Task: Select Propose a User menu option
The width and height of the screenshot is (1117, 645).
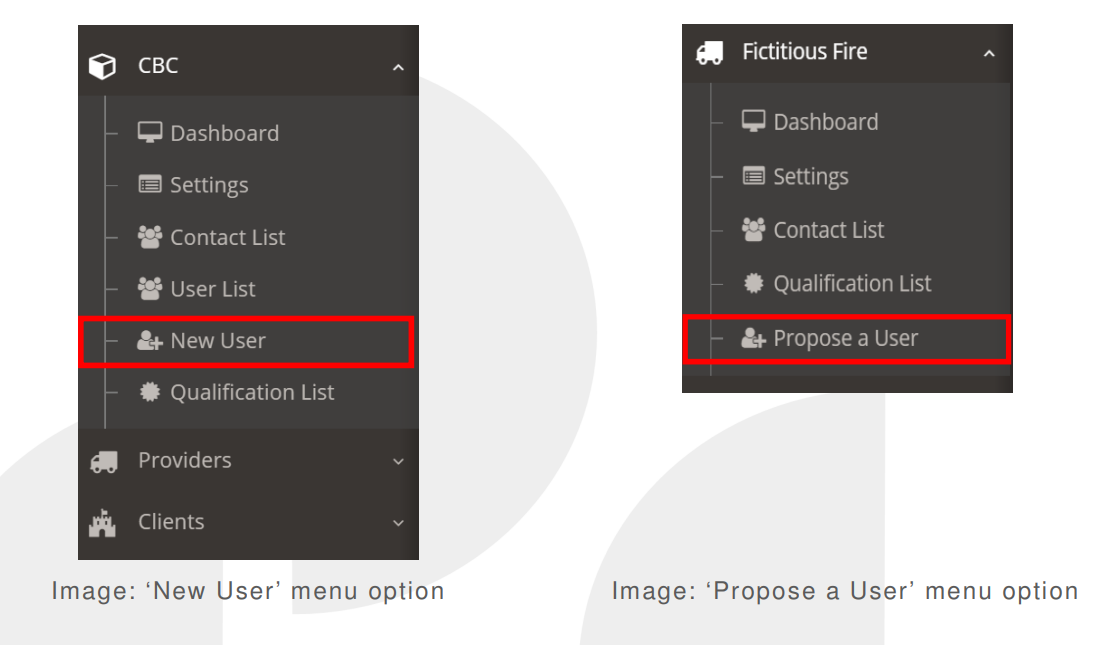Action: [x=846, y=339]
